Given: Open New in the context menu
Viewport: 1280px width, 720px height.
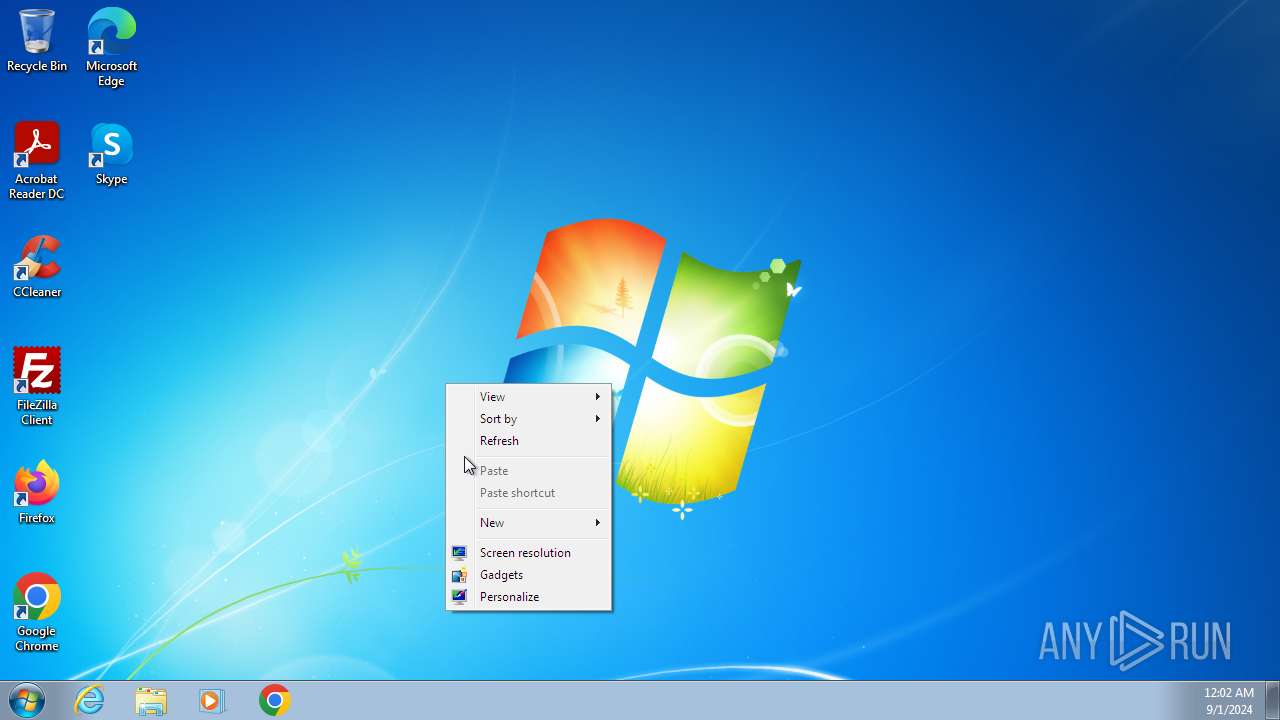Looking at the screenshot, I should (x=528, y=523).
